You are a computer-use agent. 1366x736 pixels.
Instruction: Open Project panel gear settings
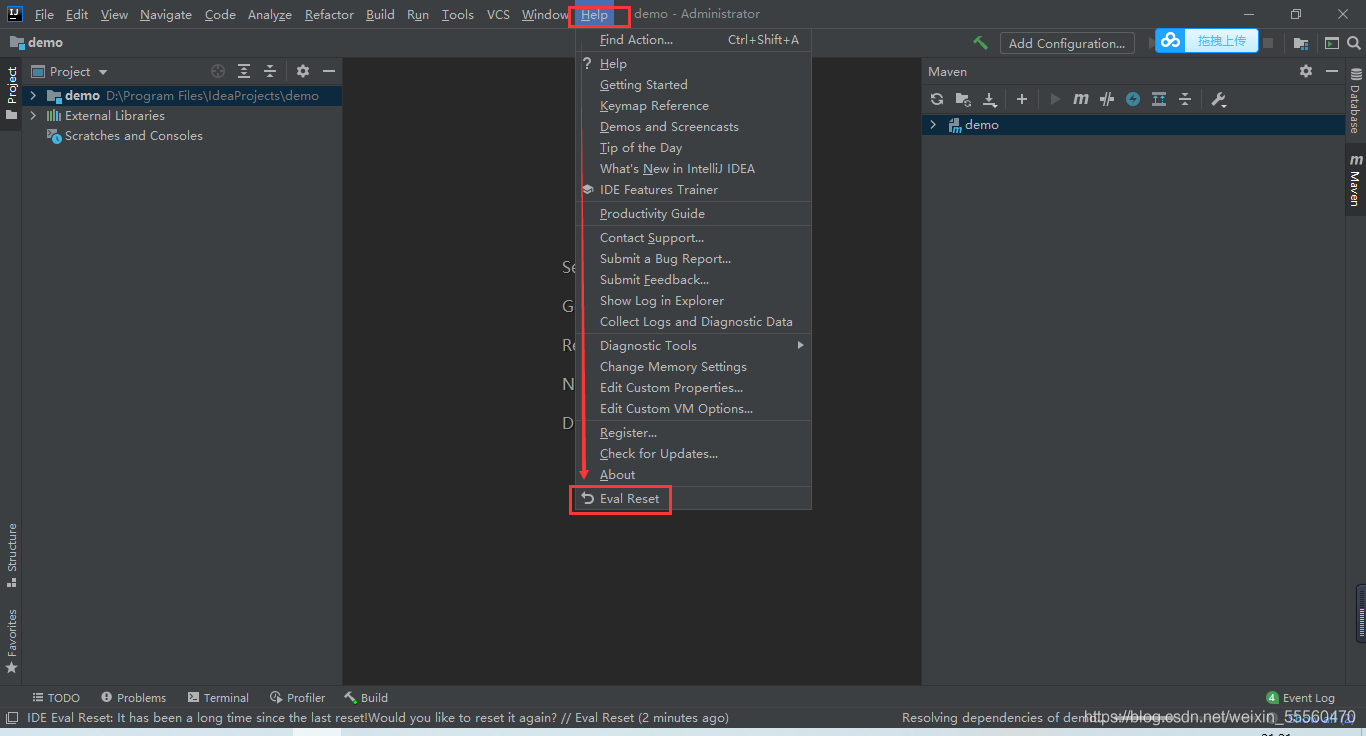point(303,71)
